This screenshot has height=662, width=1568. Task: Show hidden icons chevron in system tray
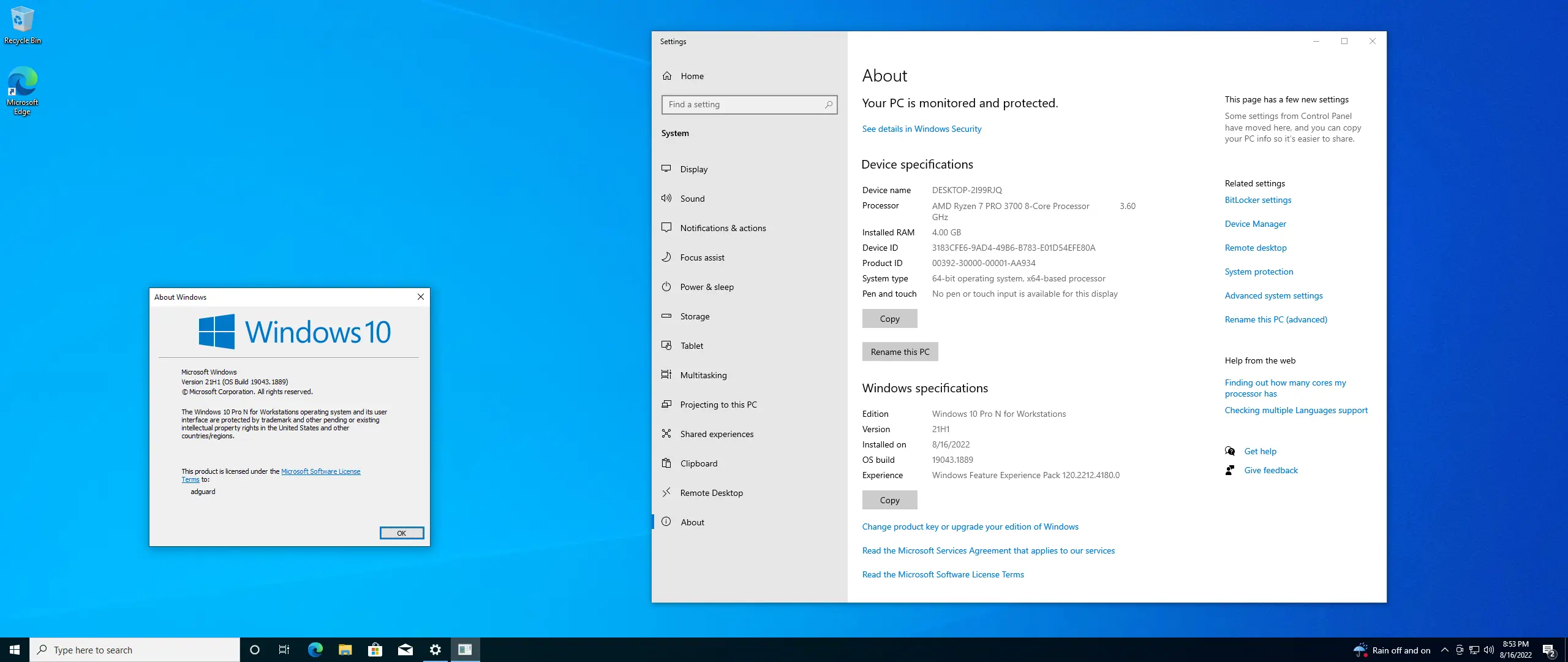[x=1444, y=650]
